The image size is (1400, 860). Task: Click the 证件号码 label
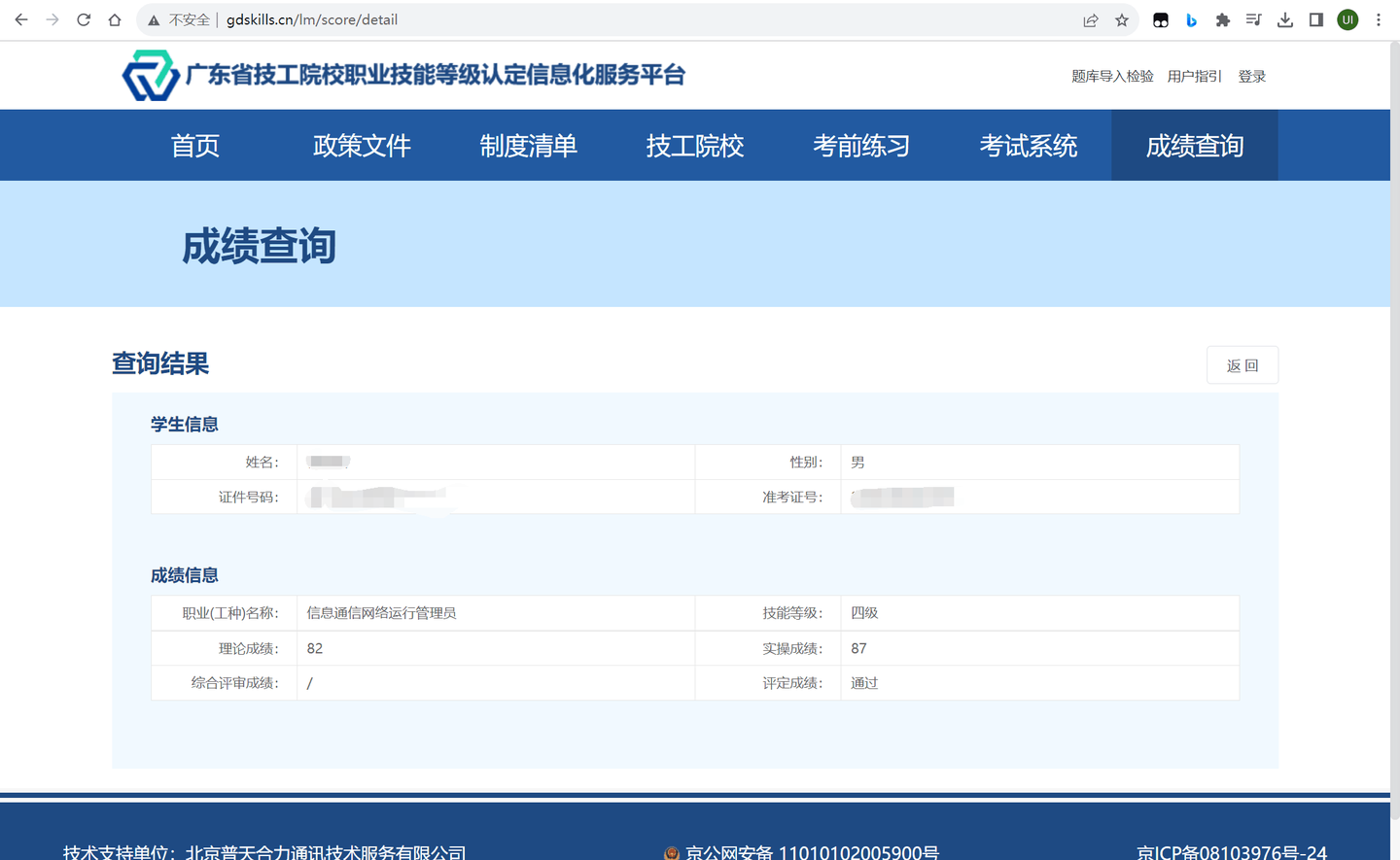[x=248, y=498]
